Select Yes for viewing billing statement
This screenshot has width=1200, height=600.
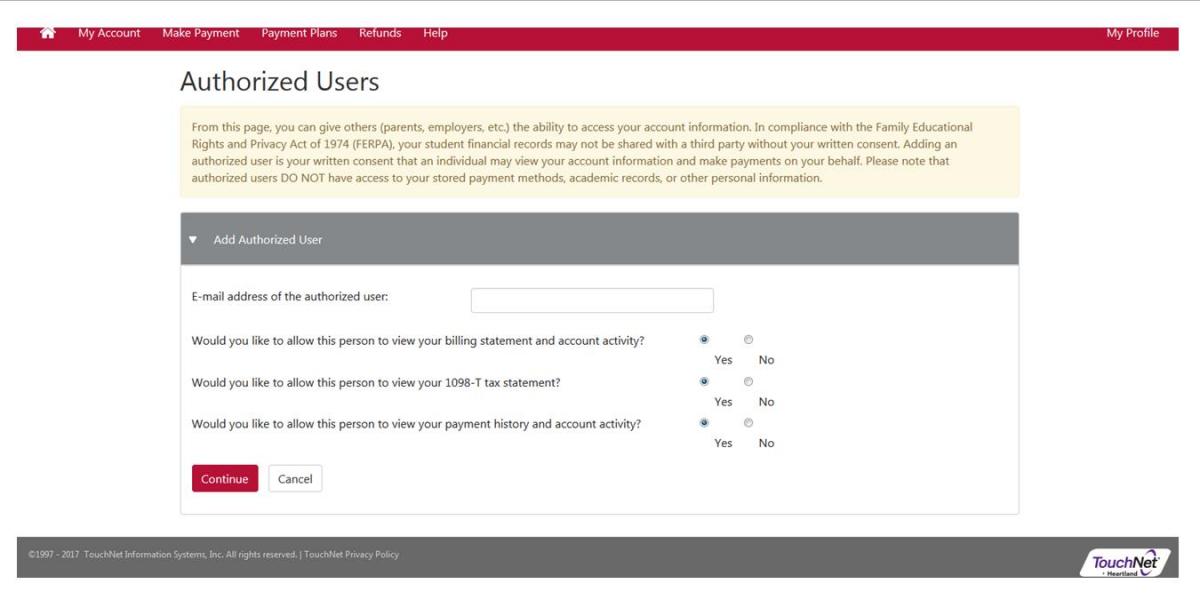click(x=705, y=340)
